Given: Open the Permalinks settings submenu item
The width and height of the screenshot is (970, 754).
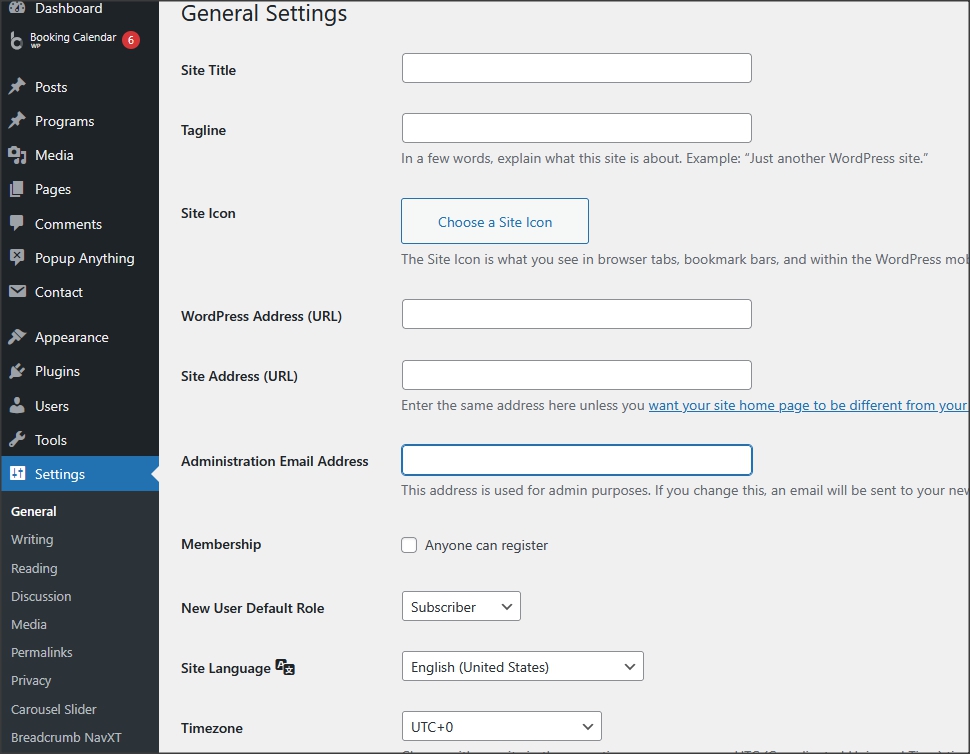Looking at the screenshot, I should 42,652.
